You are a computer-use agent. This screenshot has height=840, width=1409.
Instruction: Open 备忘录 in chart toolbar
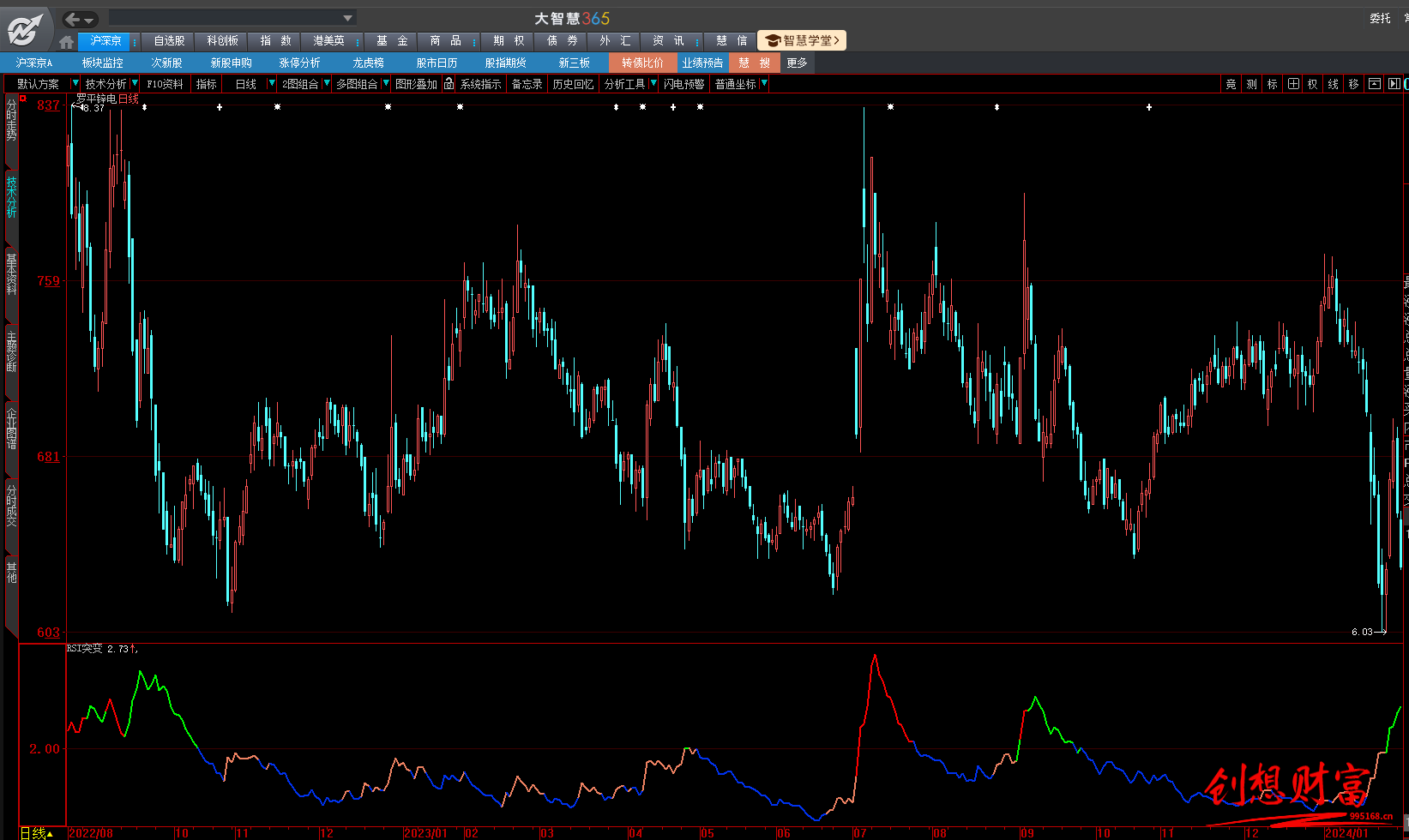pyautogui.click(x=527, y=84)
